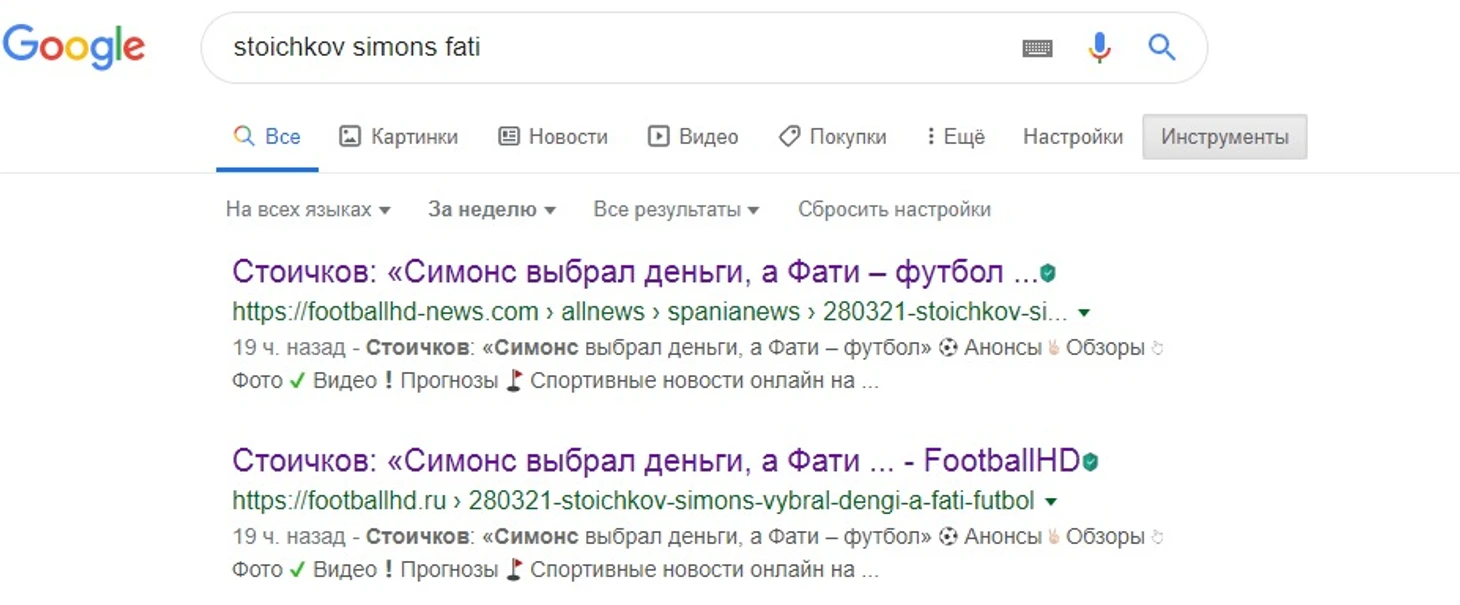
Task: Click the Google logo
Action: click(x=74, y=47)
